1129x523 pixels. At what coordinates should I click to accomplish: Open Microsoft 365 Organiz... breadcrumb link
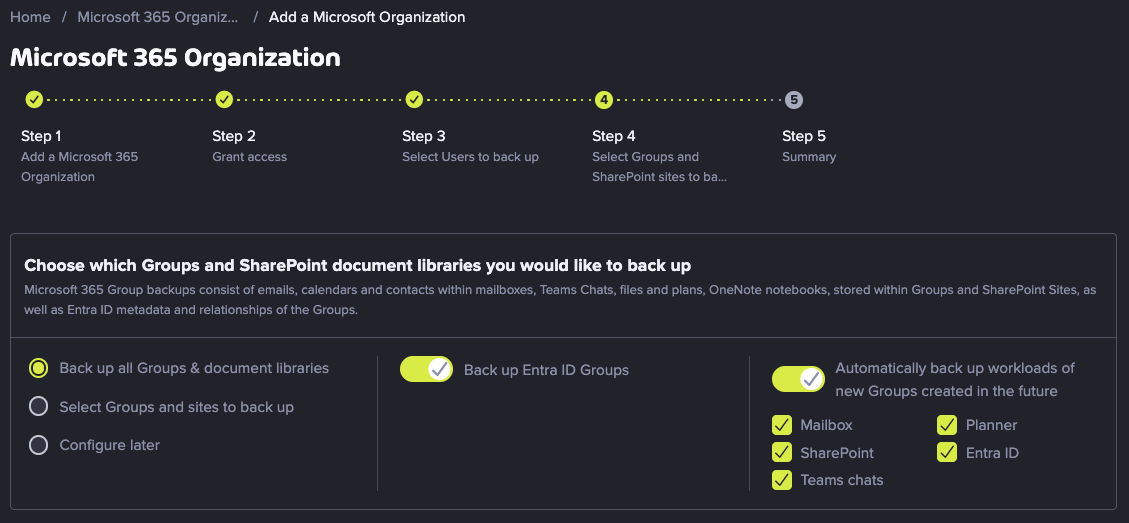(x=158, y=17)
